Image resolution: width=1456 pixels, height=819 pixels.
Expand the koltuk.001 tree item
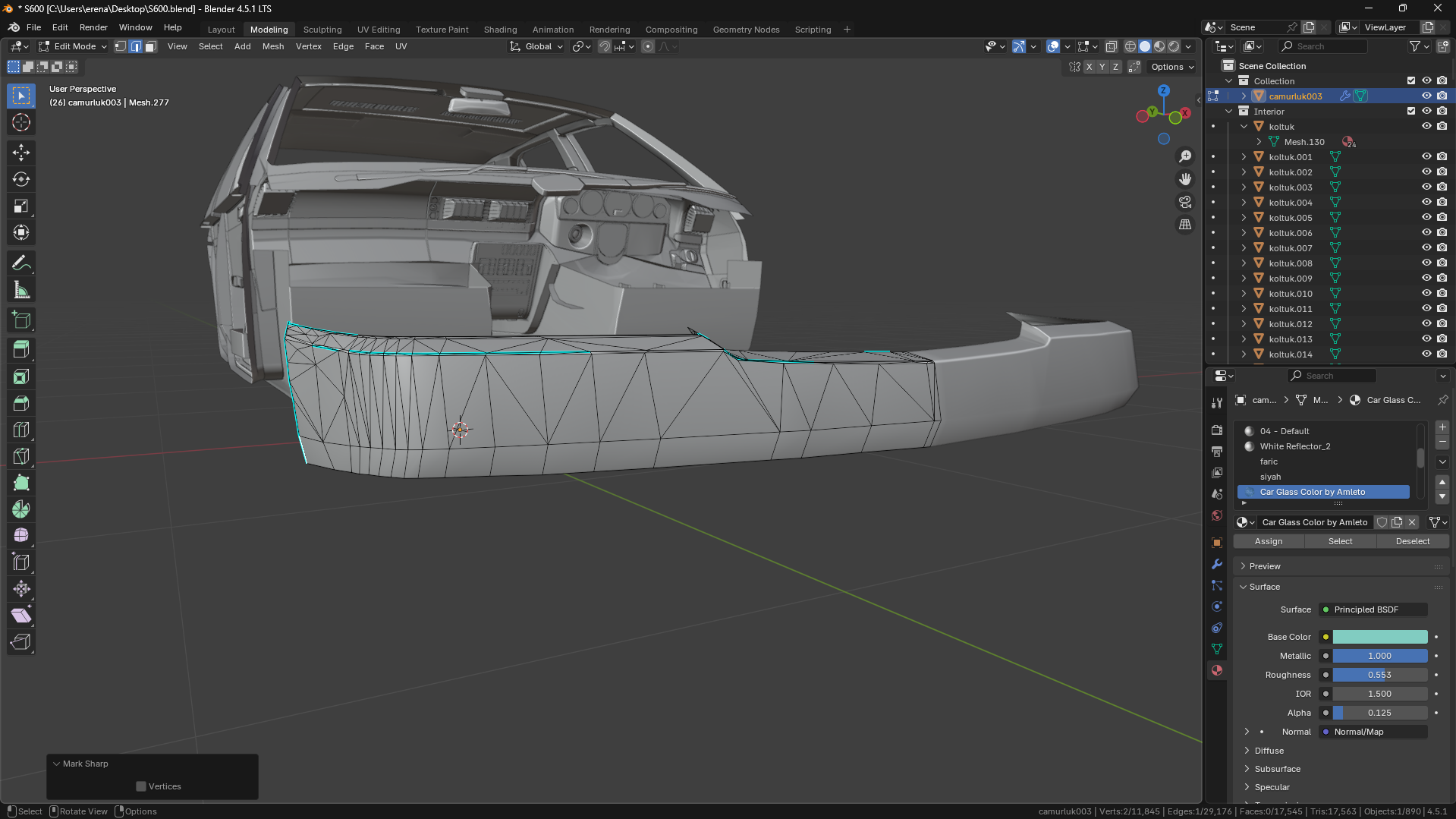coord(1244,157)
